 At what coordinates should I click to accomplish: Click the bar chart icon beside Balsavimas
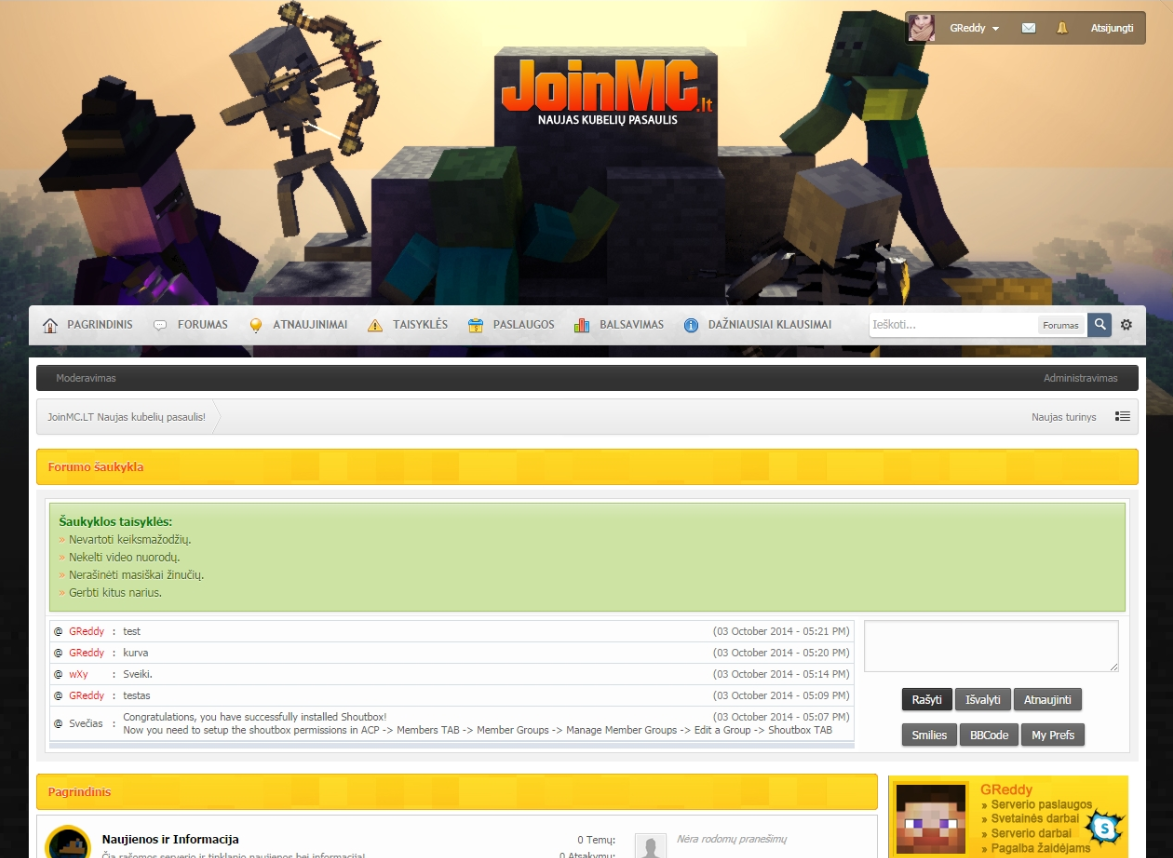pyautogui.click(x=581, y=325)
